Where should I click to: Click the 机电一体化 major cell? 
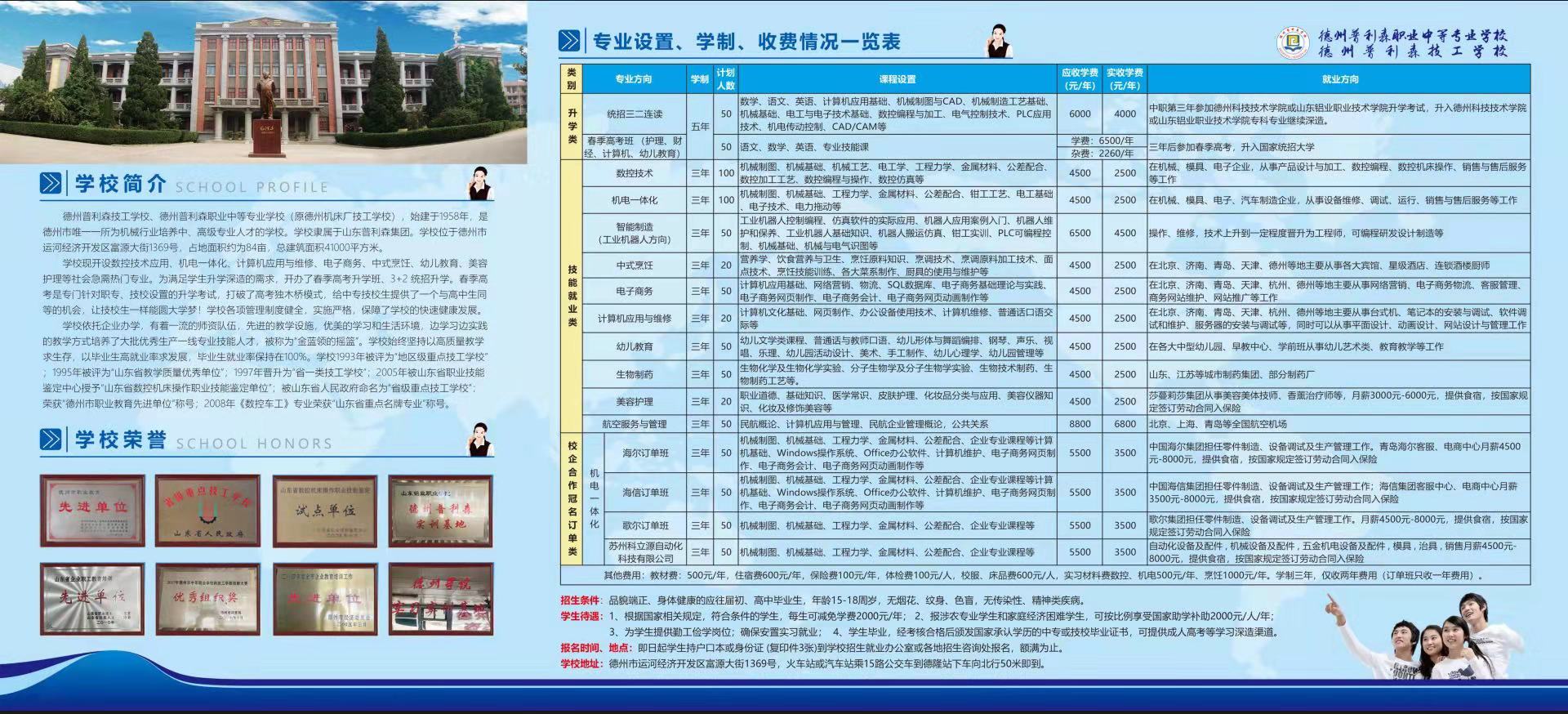point(635,200)
